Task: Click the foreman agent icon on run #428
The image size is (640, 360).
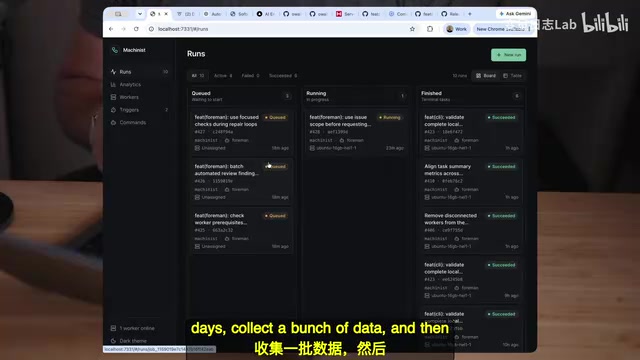Action: (x=342, y=140)
